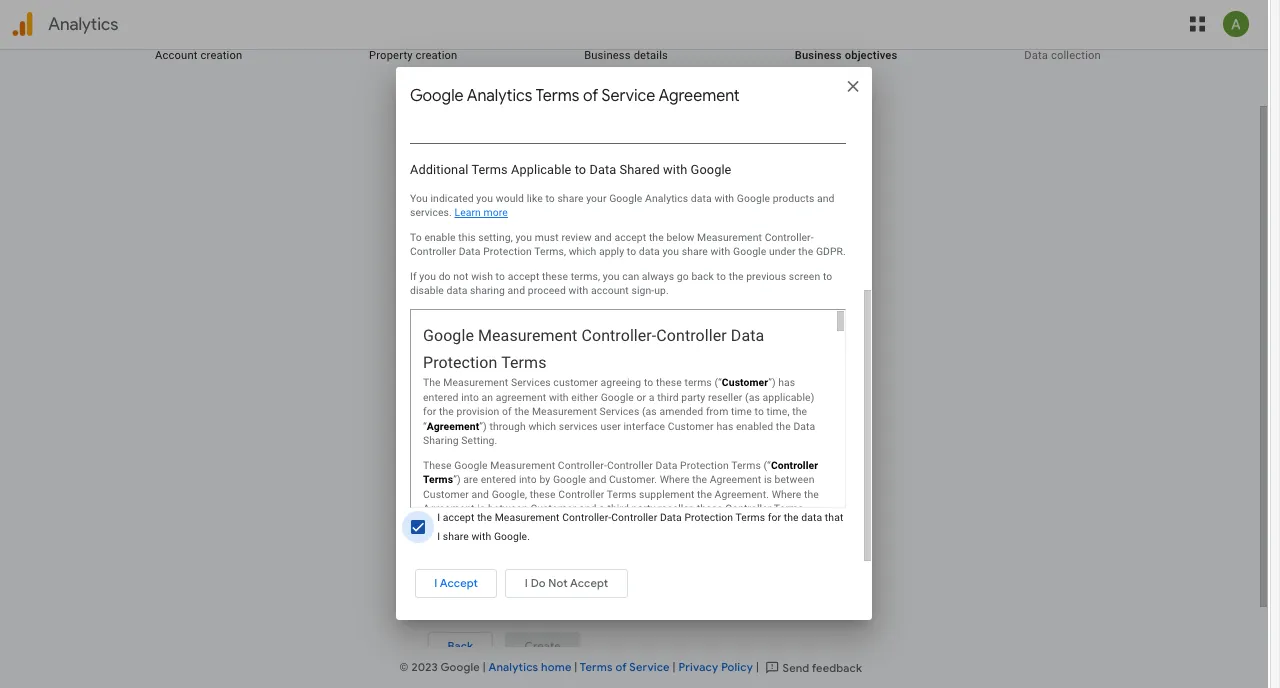1280x688 pixels.
Task: Click the Analytics title text
Action: (83, 24)
